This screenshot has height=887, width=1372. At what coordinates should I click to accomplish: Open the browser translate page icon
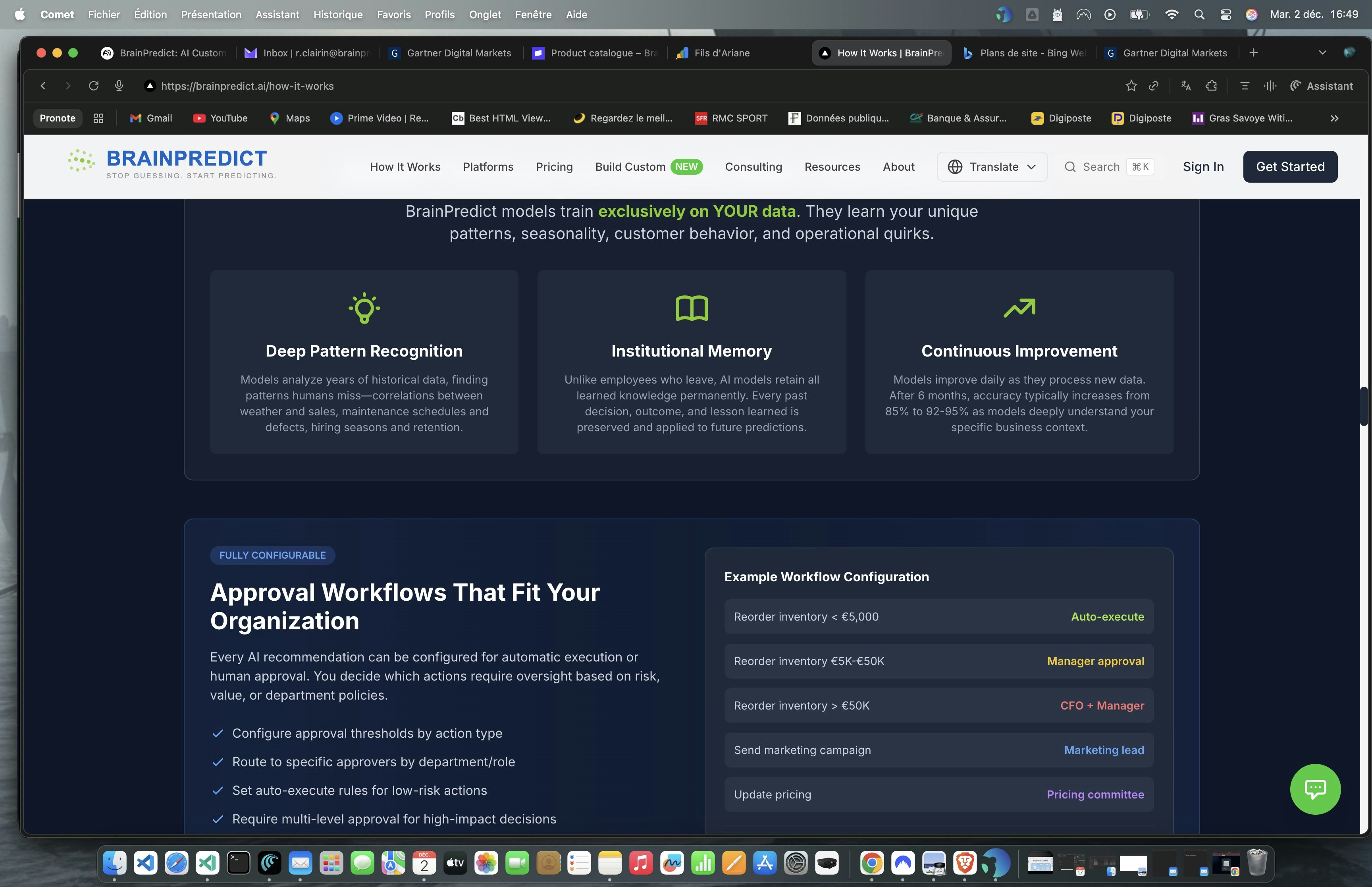1185,86
